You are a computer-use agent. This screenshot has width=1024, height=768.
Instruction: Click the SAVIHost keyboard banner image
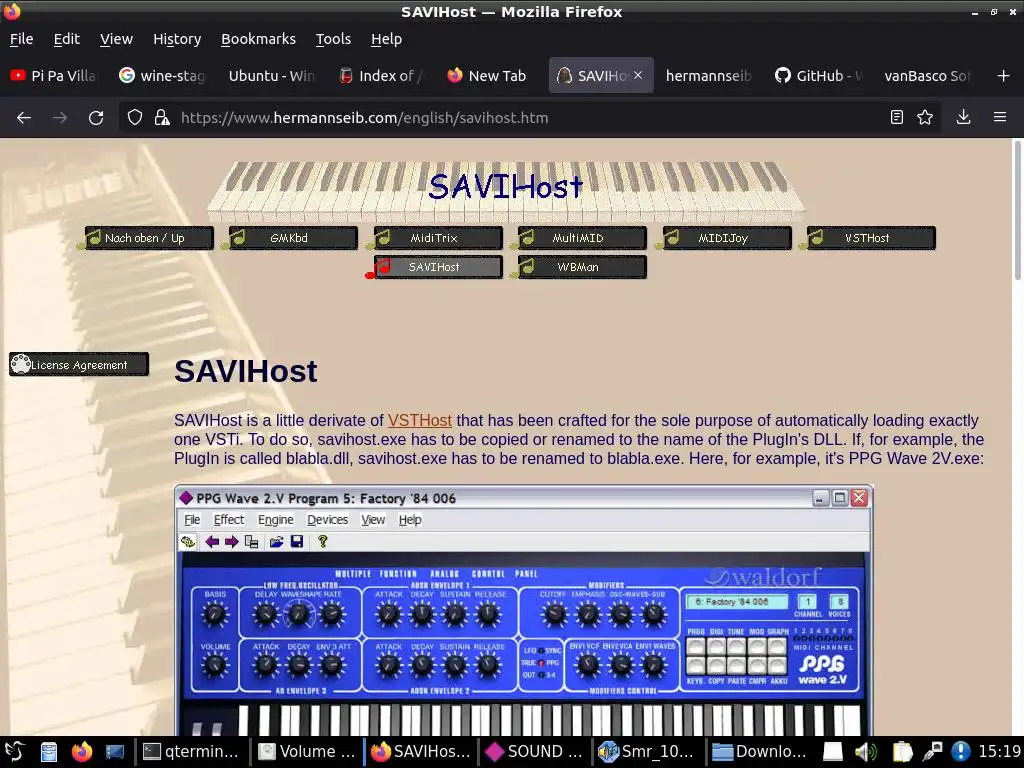(x=505, y=191)
